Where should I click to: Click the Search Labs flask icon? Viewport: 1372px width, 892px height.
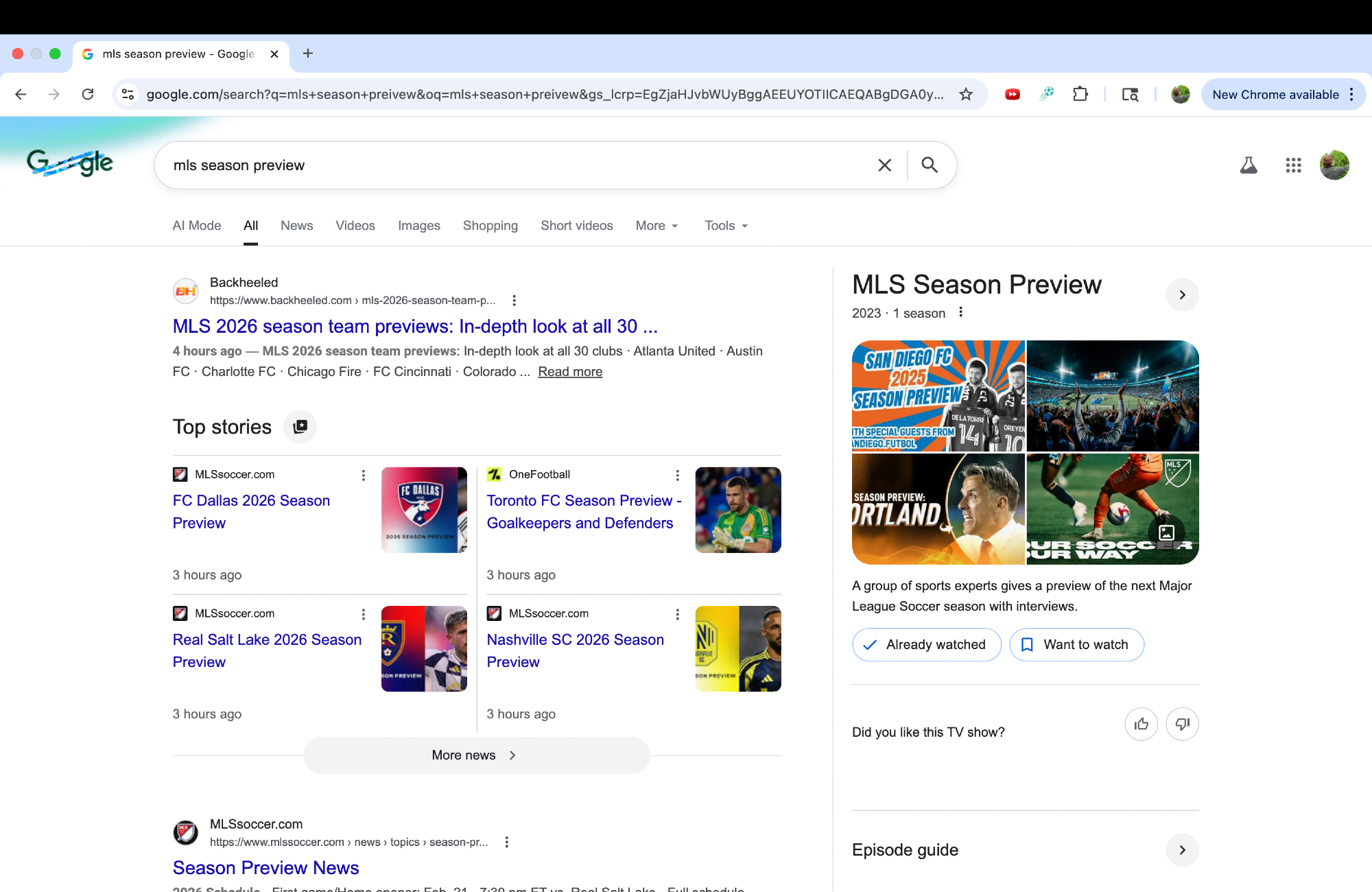(1249, 165)
